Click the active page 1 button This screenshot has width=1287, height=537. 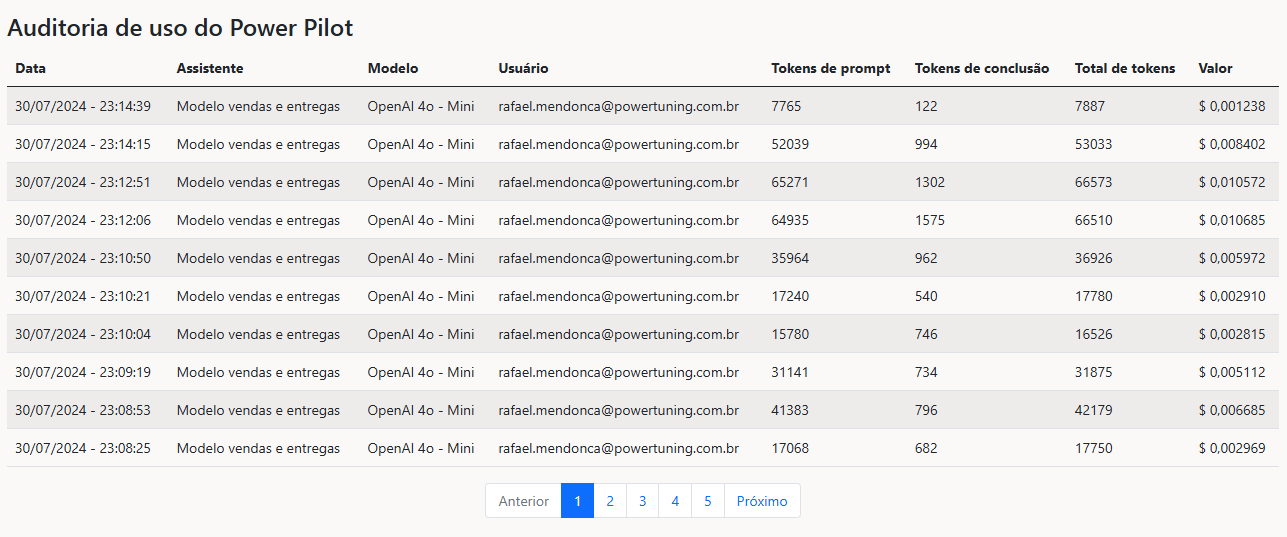tap(577, 501)
